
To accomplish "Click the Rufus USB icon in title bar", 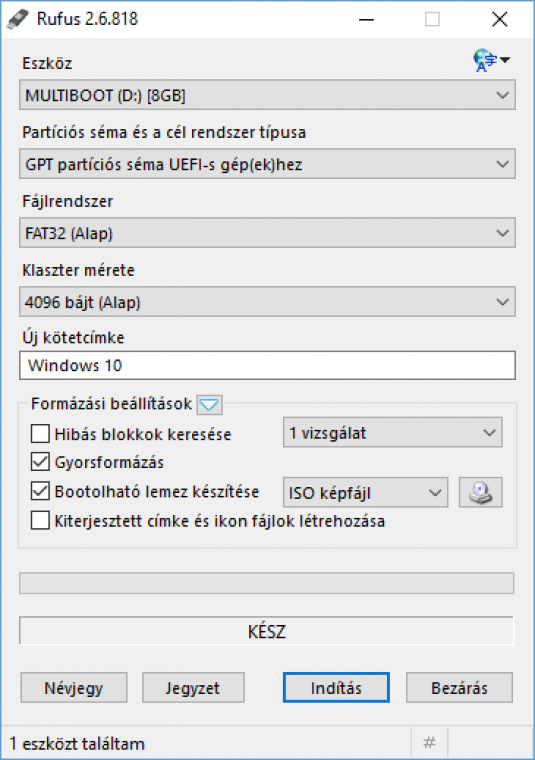I will pyautogui.click(x=18, y=19).
